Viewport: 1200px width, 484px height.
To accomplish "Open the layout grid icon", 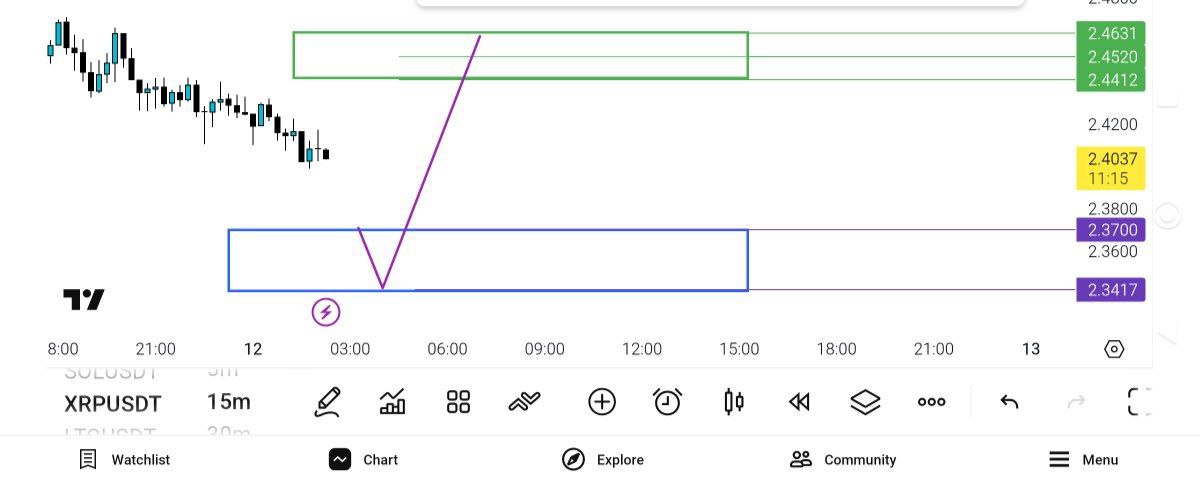I will [458, 402].
